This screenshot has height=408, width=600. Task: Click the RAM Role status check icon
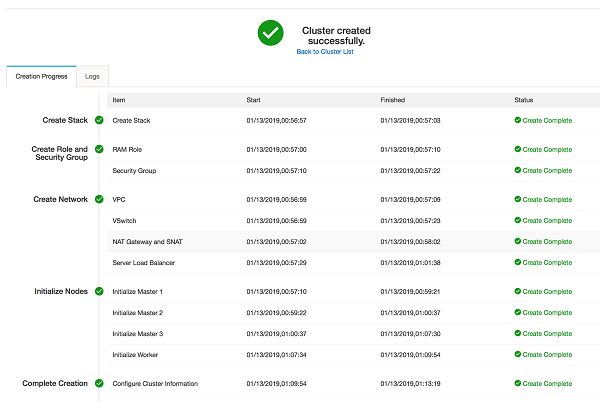click(x=518, y=149)
